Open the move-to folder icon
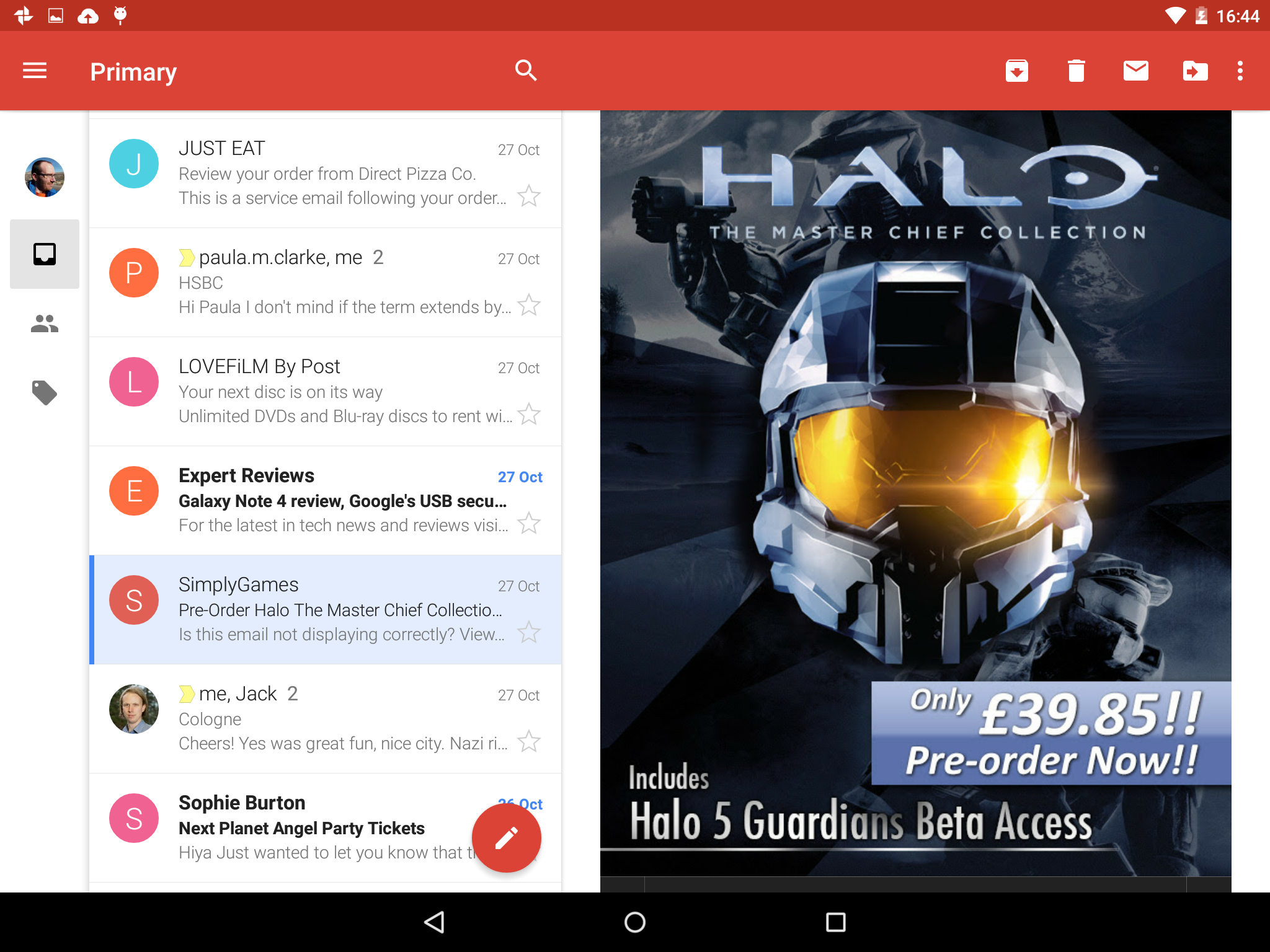Screen dimensions: 1270x952 pyautogui.click(x=1196, y=71)
